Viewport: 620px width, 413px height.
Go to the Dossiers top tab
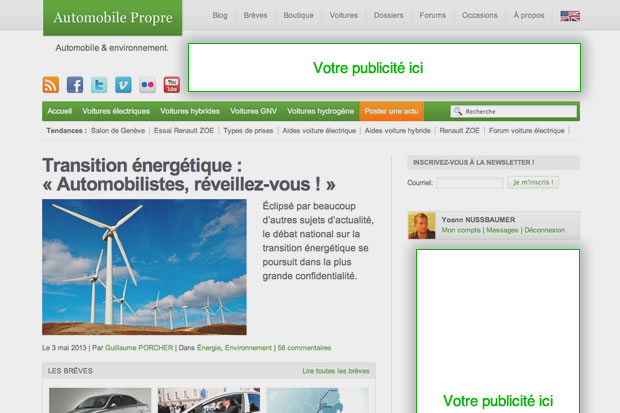click(389, 16)
